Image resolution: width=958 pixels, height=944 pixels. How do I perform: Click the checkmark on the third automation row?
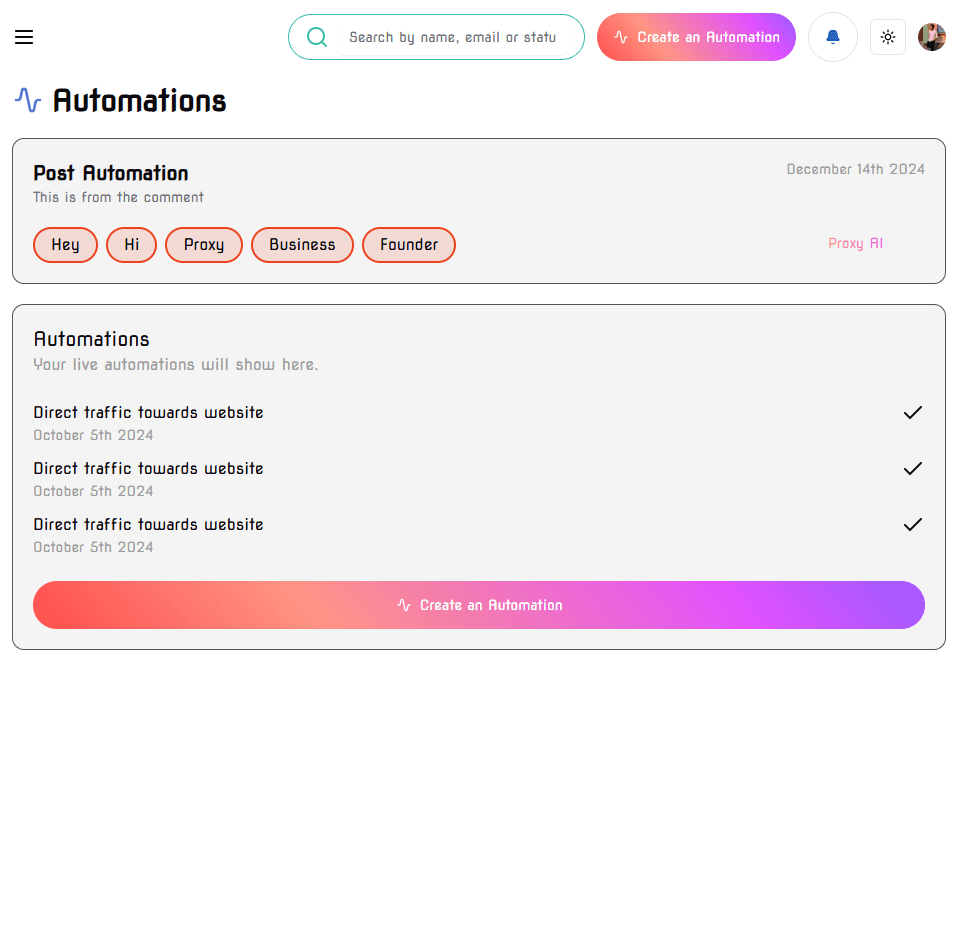912,524
